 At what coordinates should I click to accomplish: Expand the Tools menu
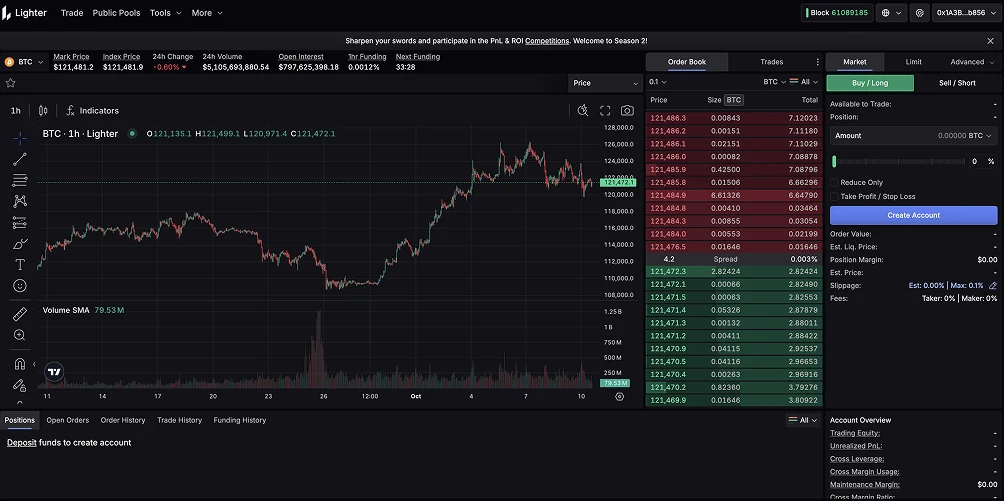[165, 13]
